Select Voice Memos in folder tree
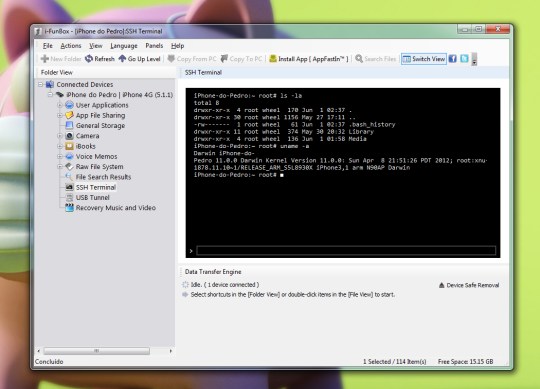The width and height of the screenshot is (540, 389). pyautogui.click(x=96, y=157)
